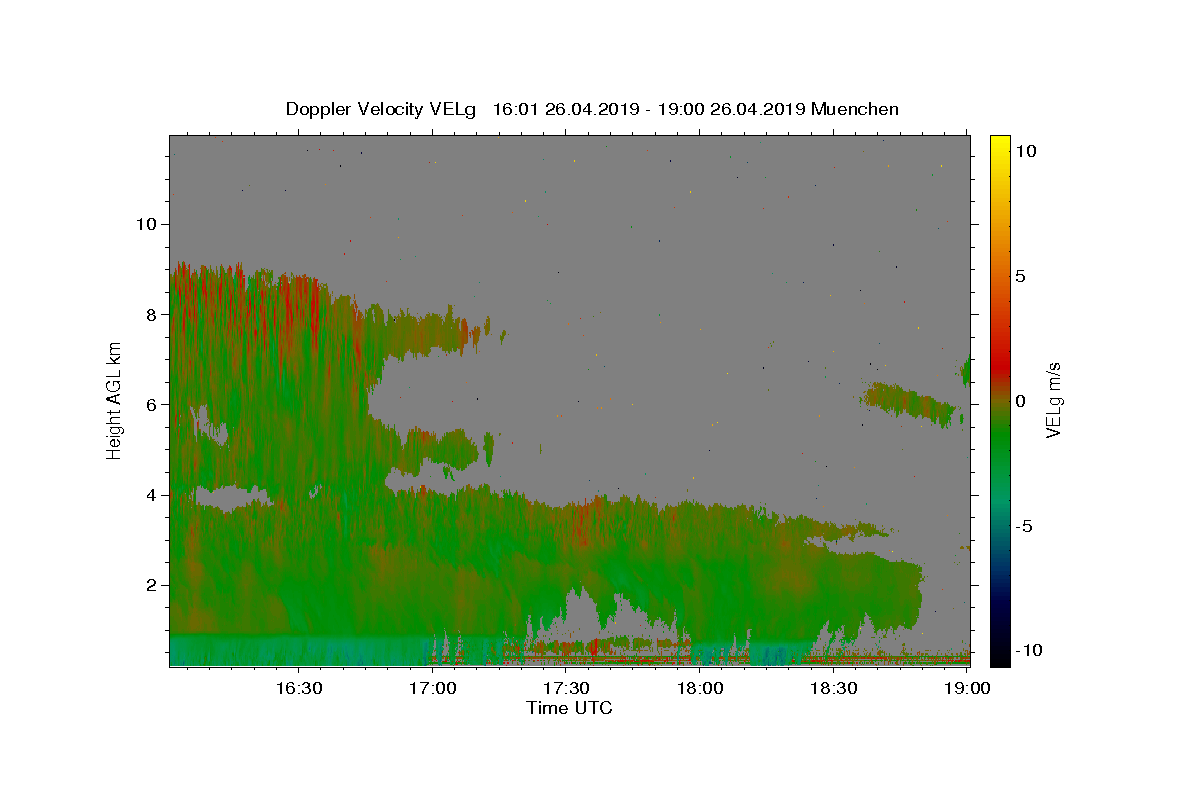The width and height of the screenshot is (1200, 800).
Task: Click the '18:30' time tick label
Action: (x=833, y=689)
